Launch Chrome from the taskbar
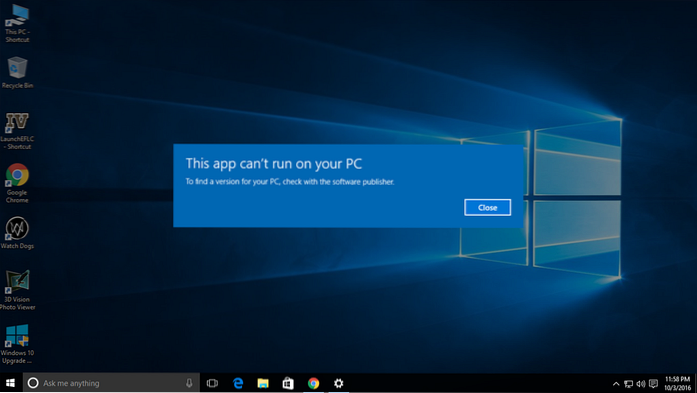This screenshot has width=697, height=393. 313,383
